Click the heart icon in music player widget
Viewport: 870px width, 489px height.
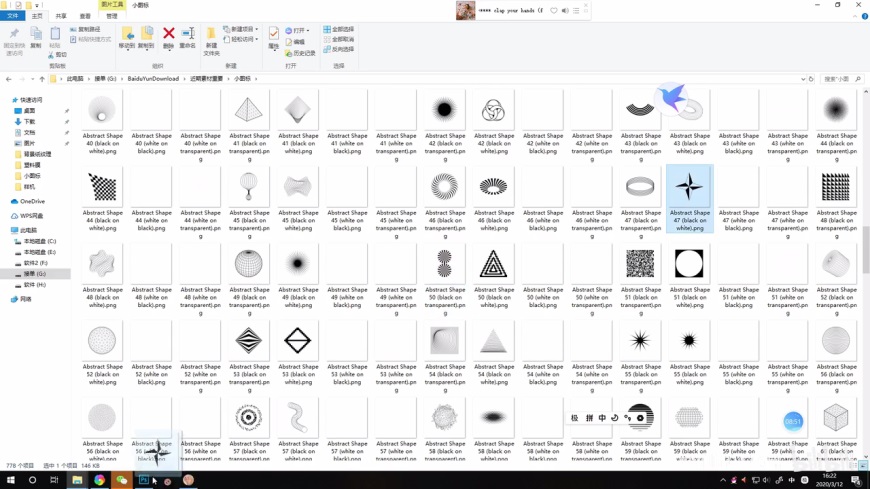[x=553, y=11]
